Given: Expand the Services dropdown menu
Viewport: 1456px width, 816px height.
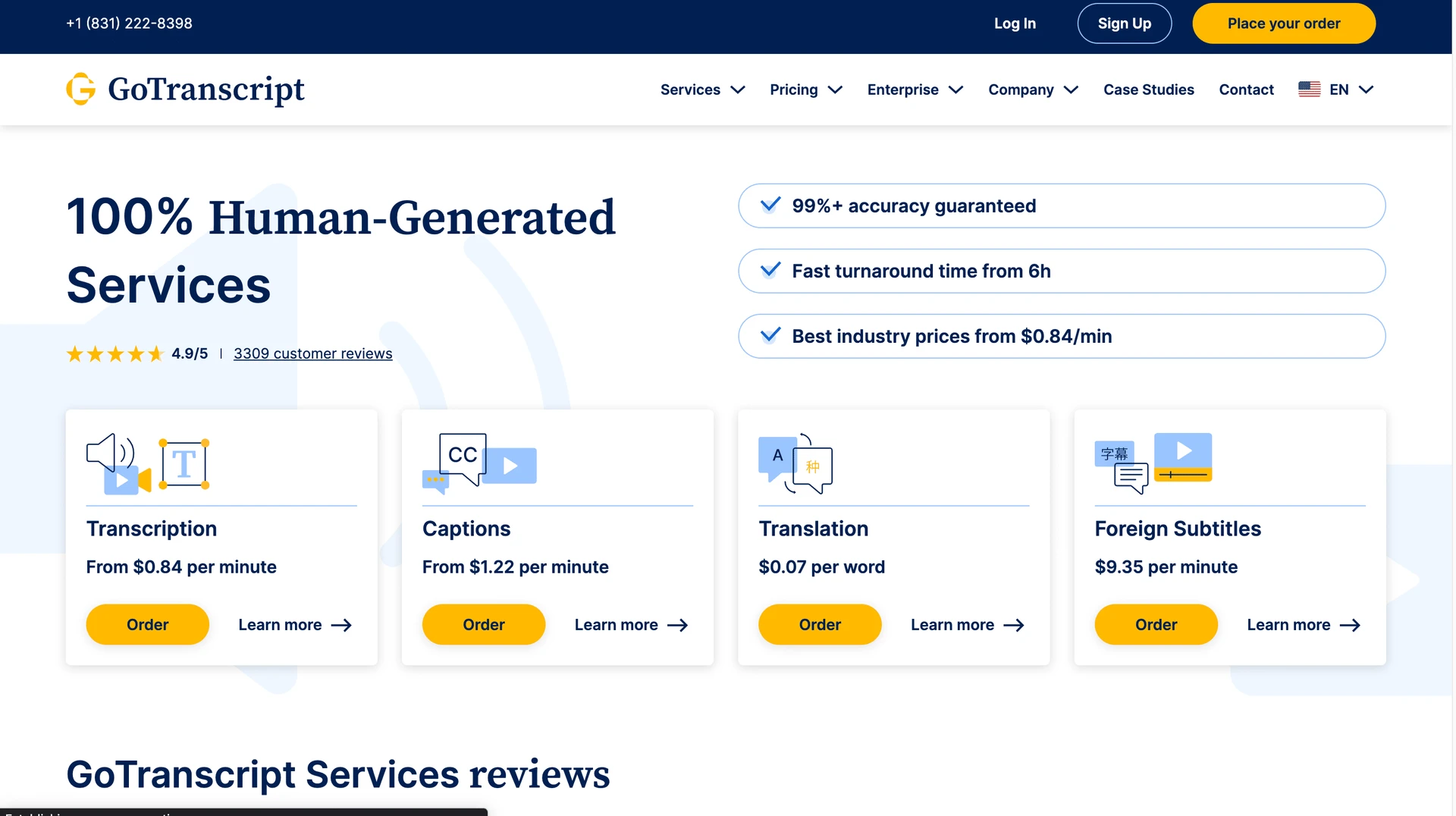Looking at the screenshot, I should (702, 89).
